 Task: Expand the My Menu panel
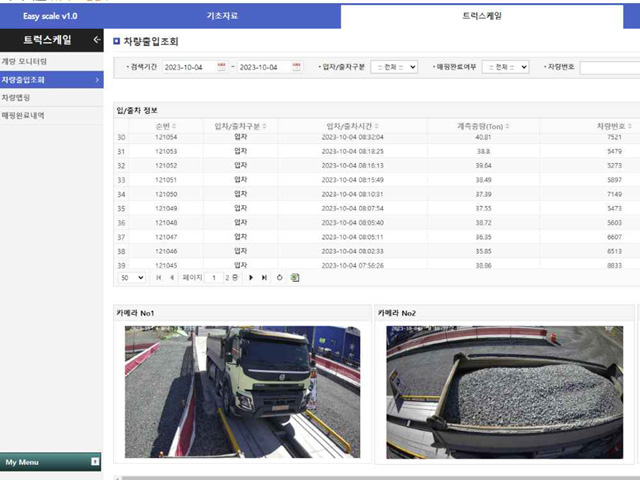pyautogui.click(x=95, y=462)
